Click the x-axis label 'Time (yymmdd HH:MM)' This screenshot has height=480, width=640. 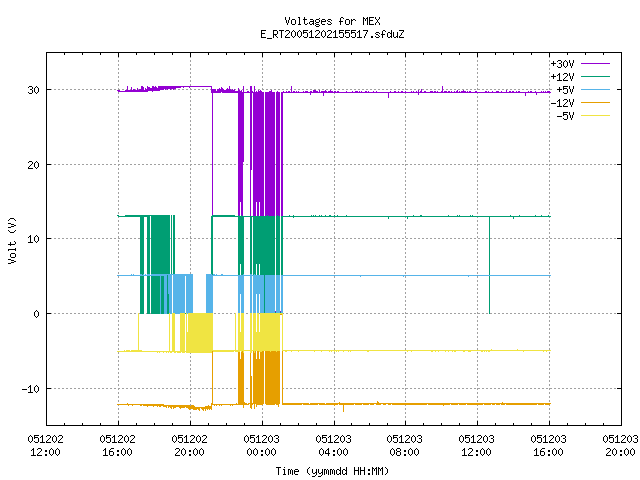332,471
